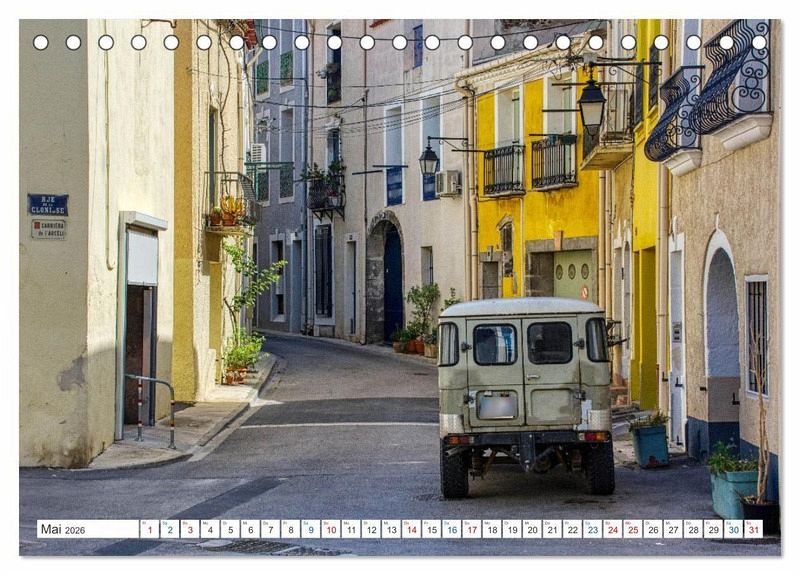This screenshot has width=800, height=575.
Task: Click day 28 in the calendar row
Action: (x=692, y=529)
